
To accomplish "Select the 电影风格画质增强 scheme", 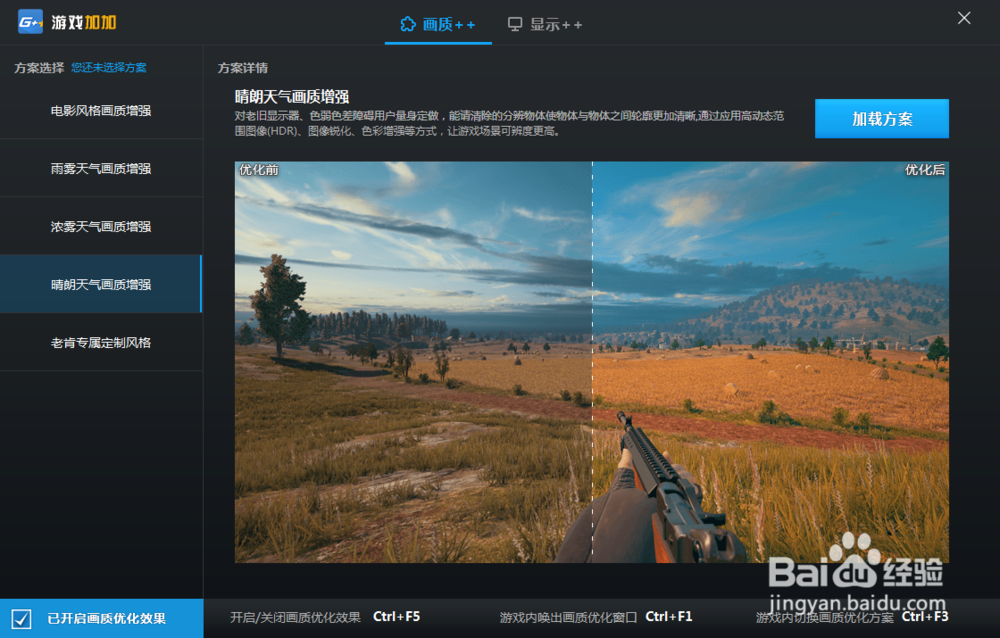I will click(100, 110).
